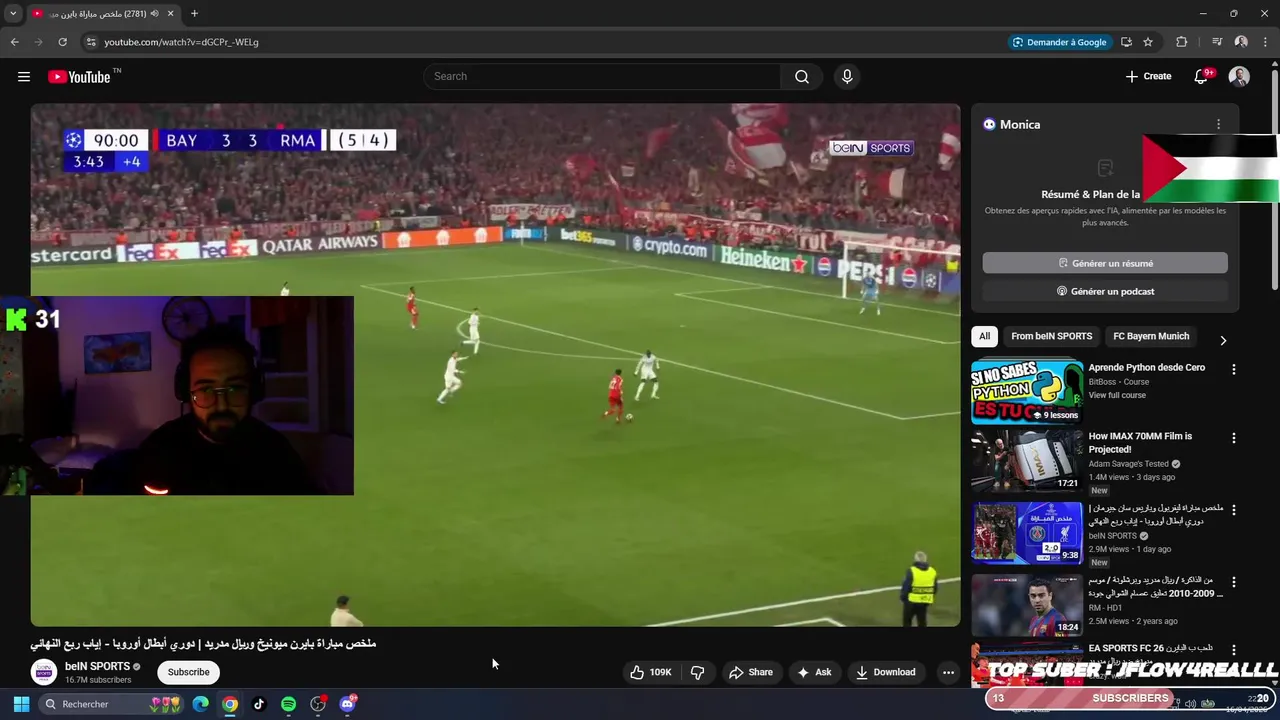Open Chrome media controls icon
This screenshot has height=720, width=1280.
(x=1217, y=42)
